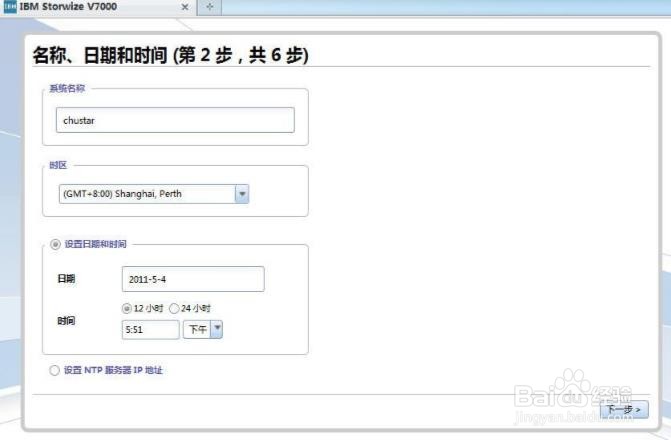
Task: Choose the 24 小时 time format
Action: point(174,308)
